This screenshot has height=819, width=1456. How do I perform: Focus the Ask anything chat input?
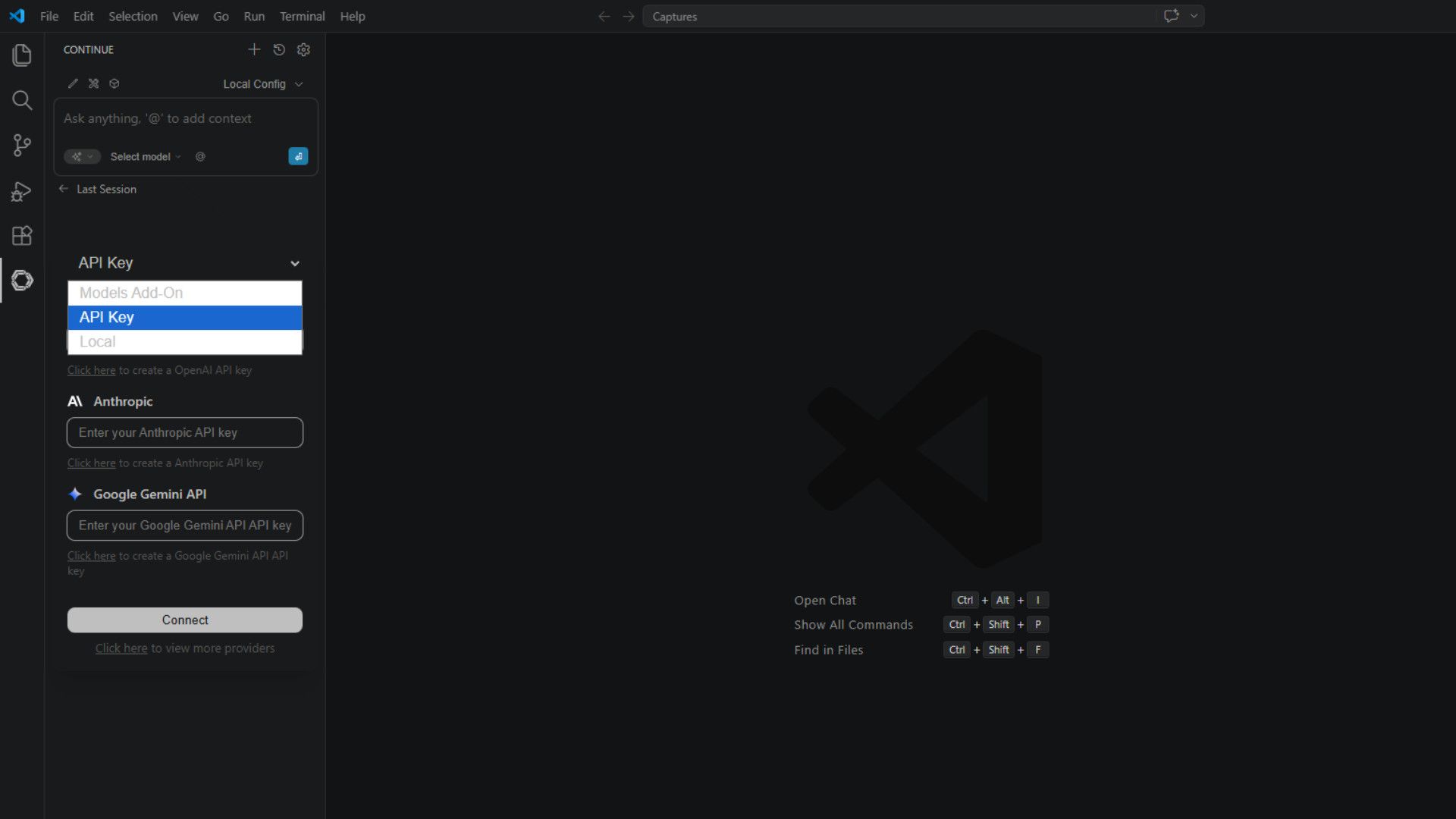point(186,119)
